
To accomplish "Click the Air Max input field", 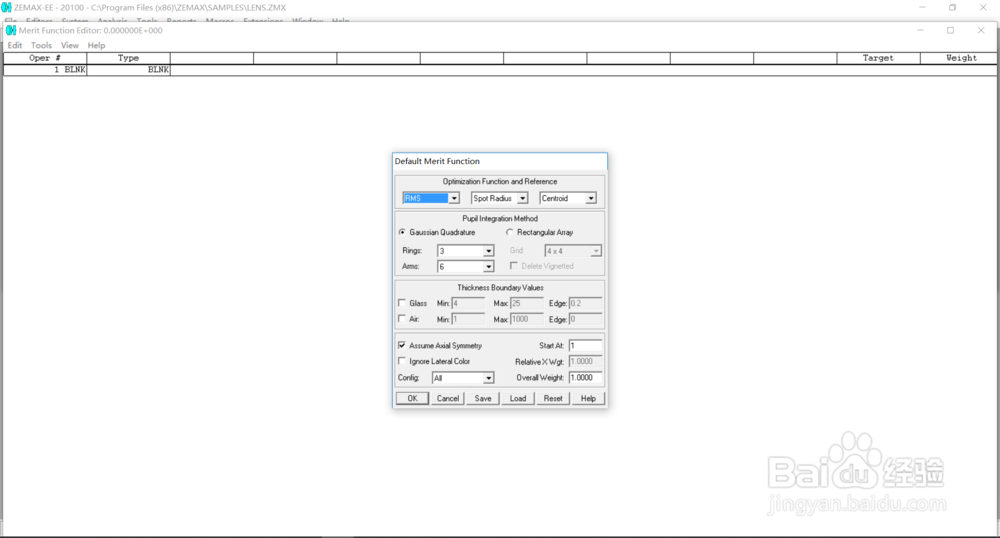I will pyautogui.click(x=527, y=319).
